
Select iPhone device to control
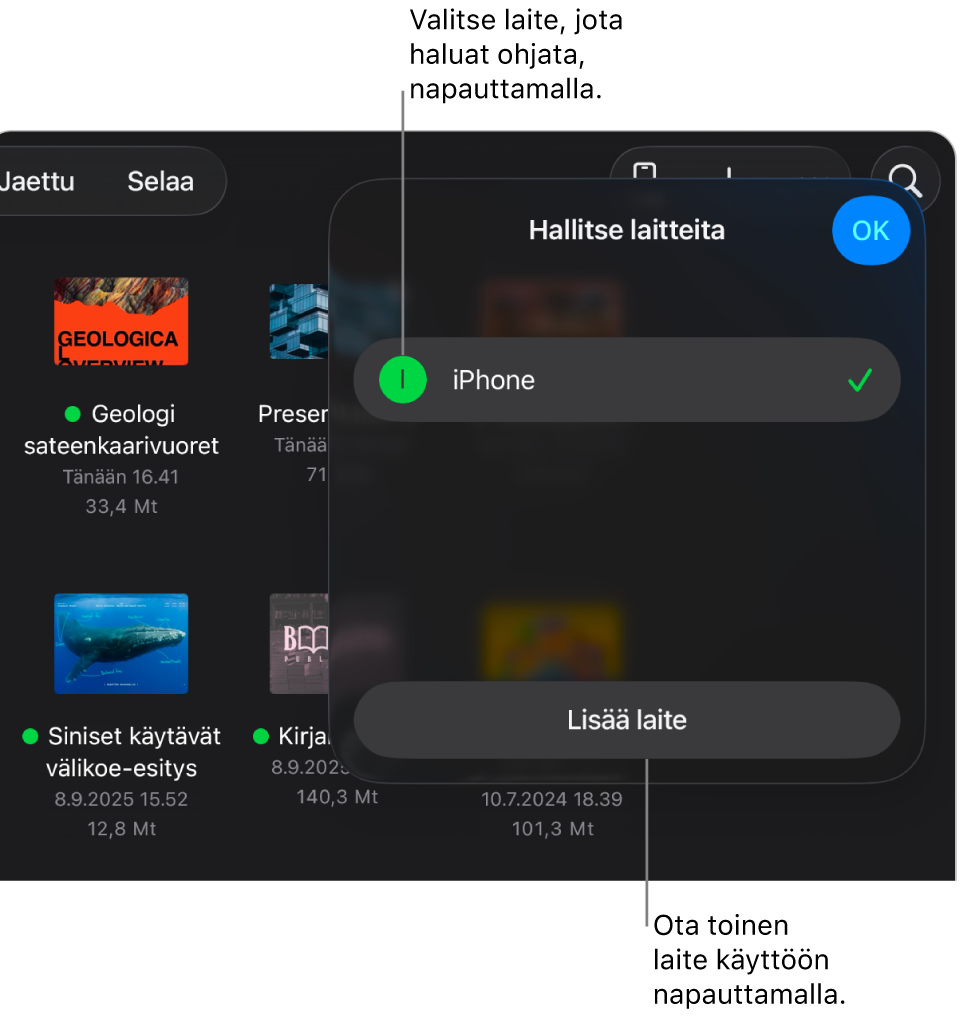pyautogui.click(x=626, y=380)
